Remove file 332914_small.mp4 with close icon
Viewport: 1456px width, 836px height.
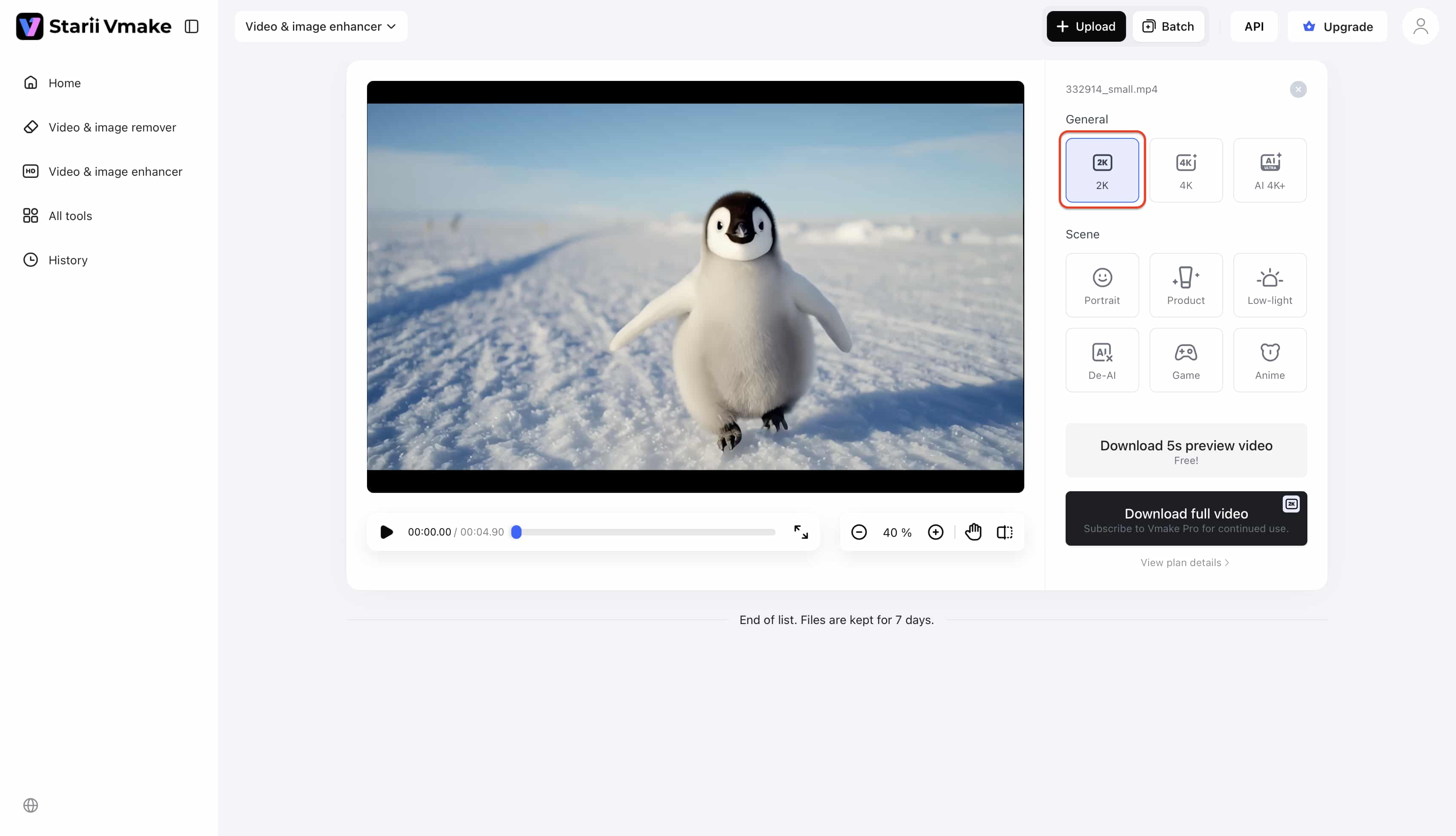pyautogui.click(x=1298, y=89)
